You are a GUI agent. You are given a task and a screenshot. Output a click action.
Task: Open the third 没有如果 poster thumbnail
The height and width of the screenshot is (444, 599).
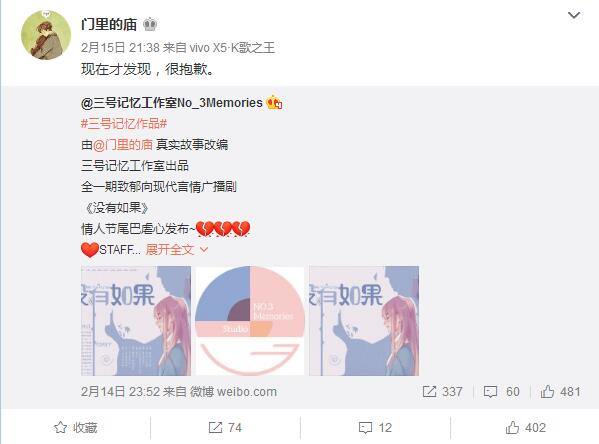click(x=364, y=321)
